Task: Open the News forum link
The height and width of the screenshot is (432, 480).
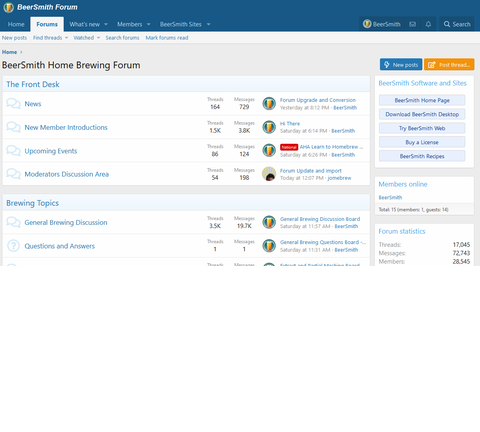Action: coord(33,104)
